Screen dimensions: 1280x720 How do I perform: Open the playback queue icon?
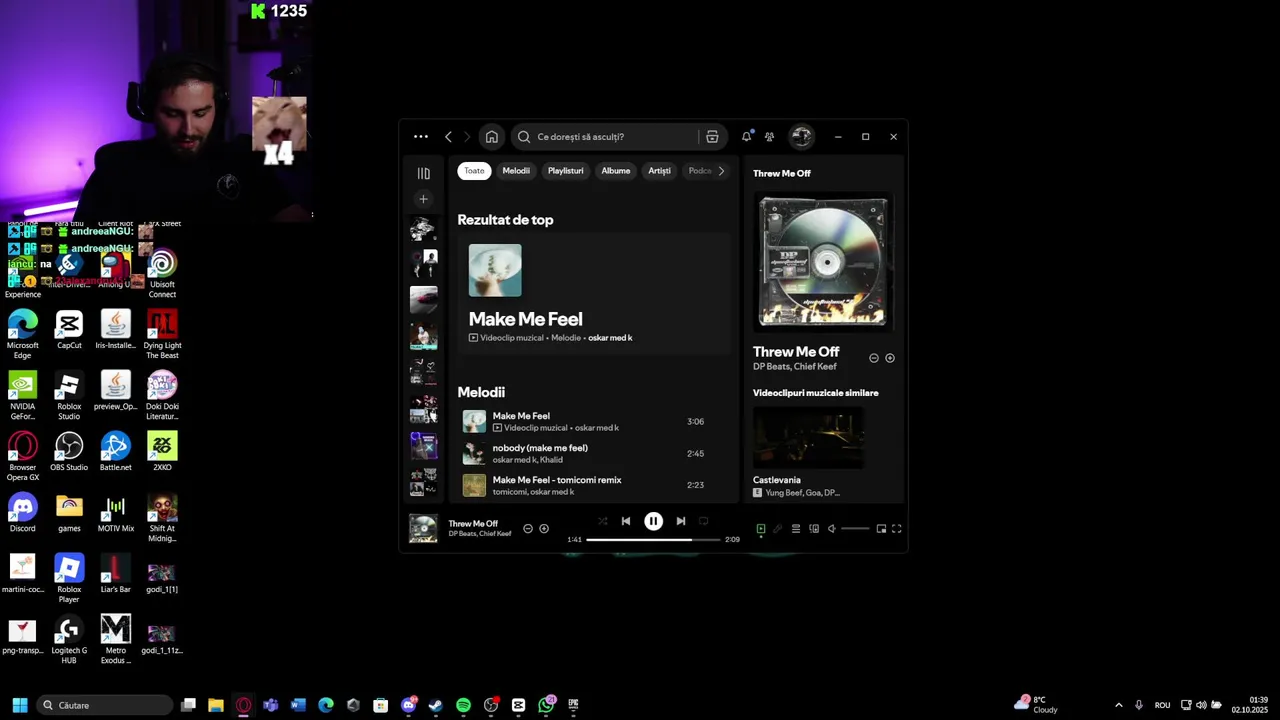[796, 529]
